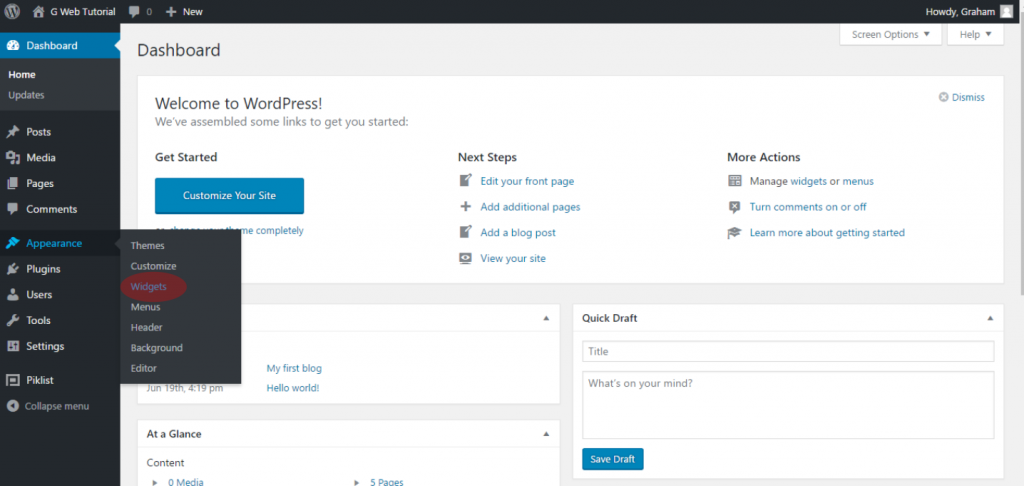Viewport: 1024px width, 486px height.
Task: Click the Settings sliders icon
Action: 12,346
